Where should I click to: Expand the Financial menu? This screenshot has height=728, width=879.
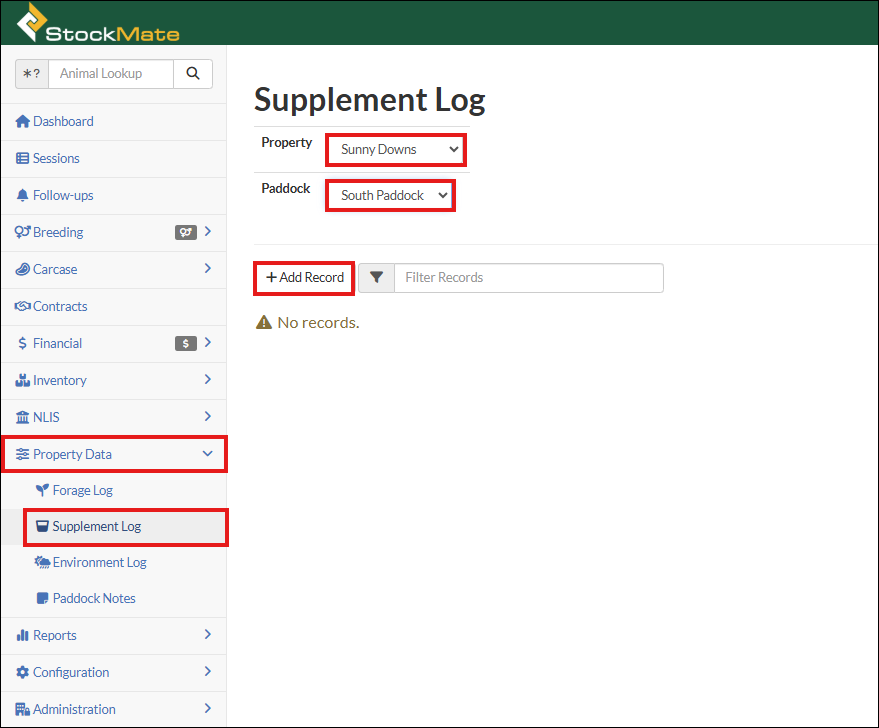tap(207, 343)
